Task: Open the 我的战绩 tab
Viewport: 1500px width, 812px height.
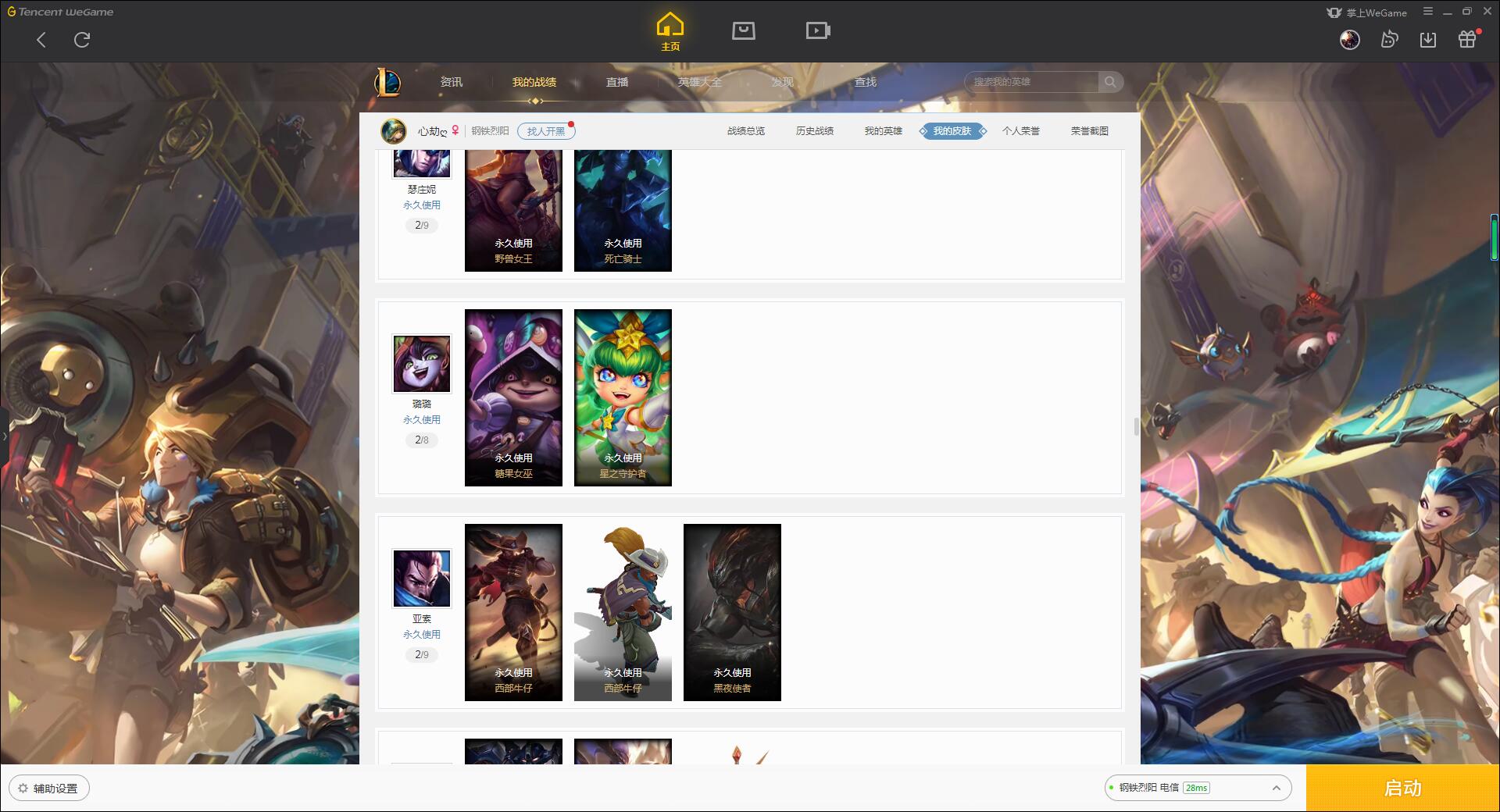Action: point(534,82)
